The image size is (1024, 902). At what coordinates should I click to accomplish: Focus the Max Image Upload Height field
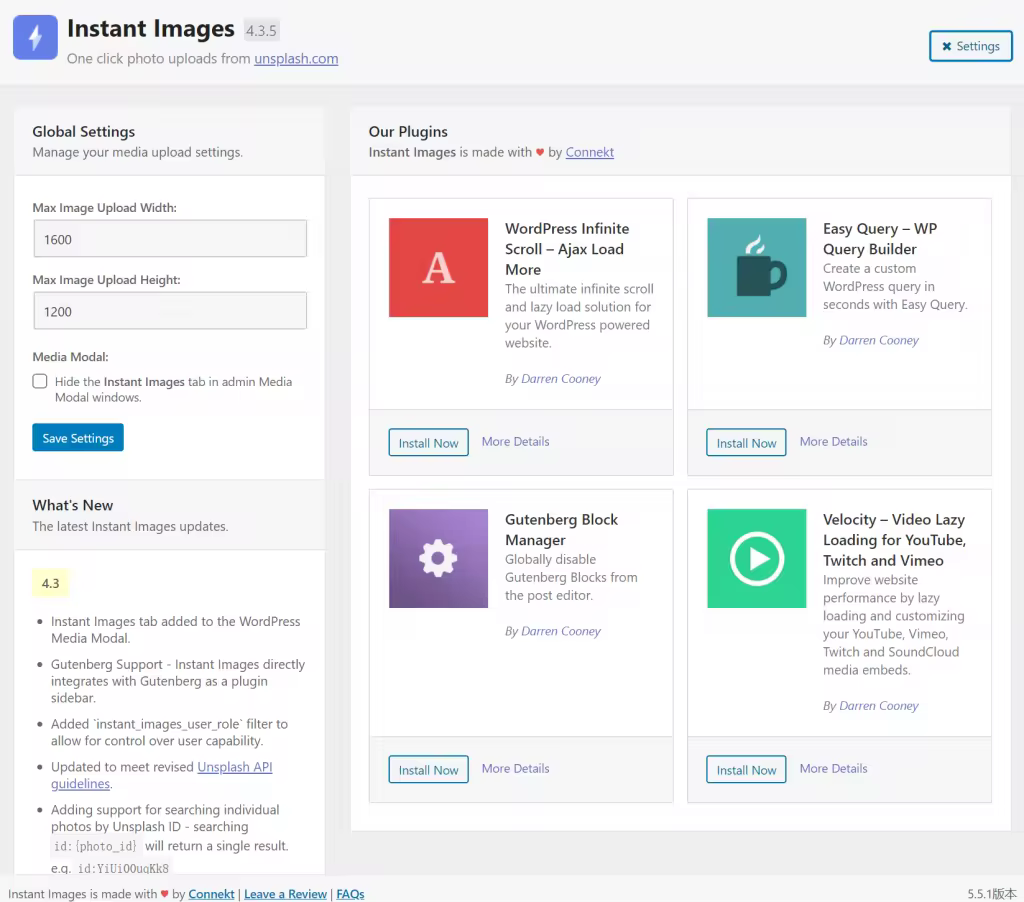point(170,311)
